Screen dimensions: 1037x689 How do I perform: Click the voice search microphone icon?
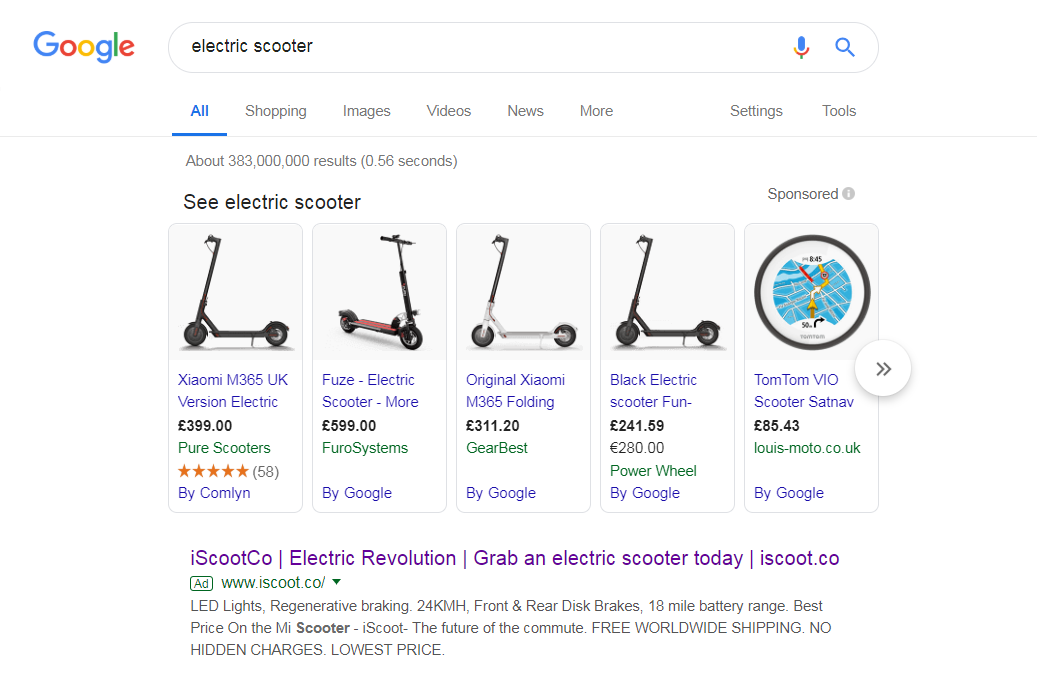pyautogui.click(x=801, y=48)
